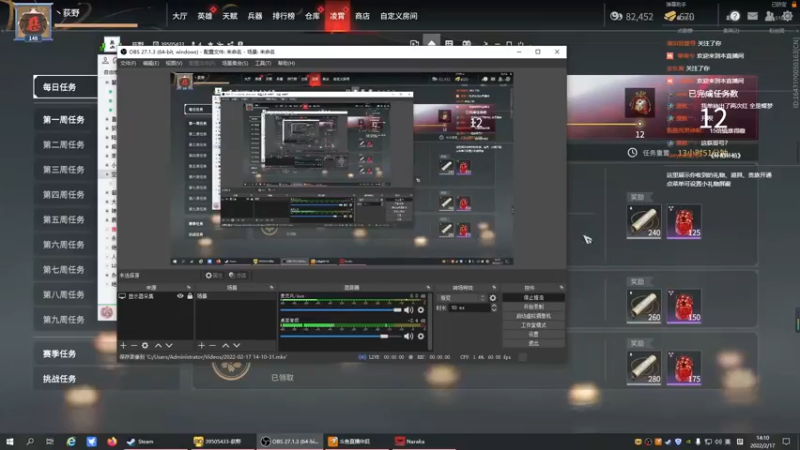Remove selected scene with minus icon
This screenshot has height=450, width=800.
pos(212,345)
